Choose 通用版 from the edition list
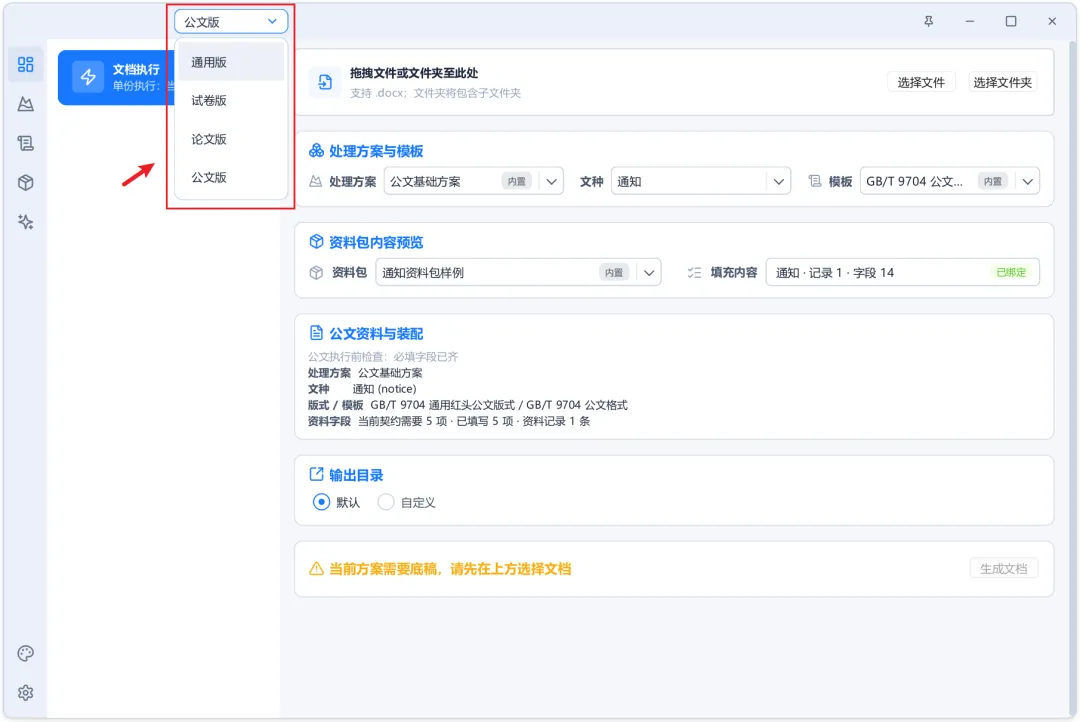 point(231,62)
